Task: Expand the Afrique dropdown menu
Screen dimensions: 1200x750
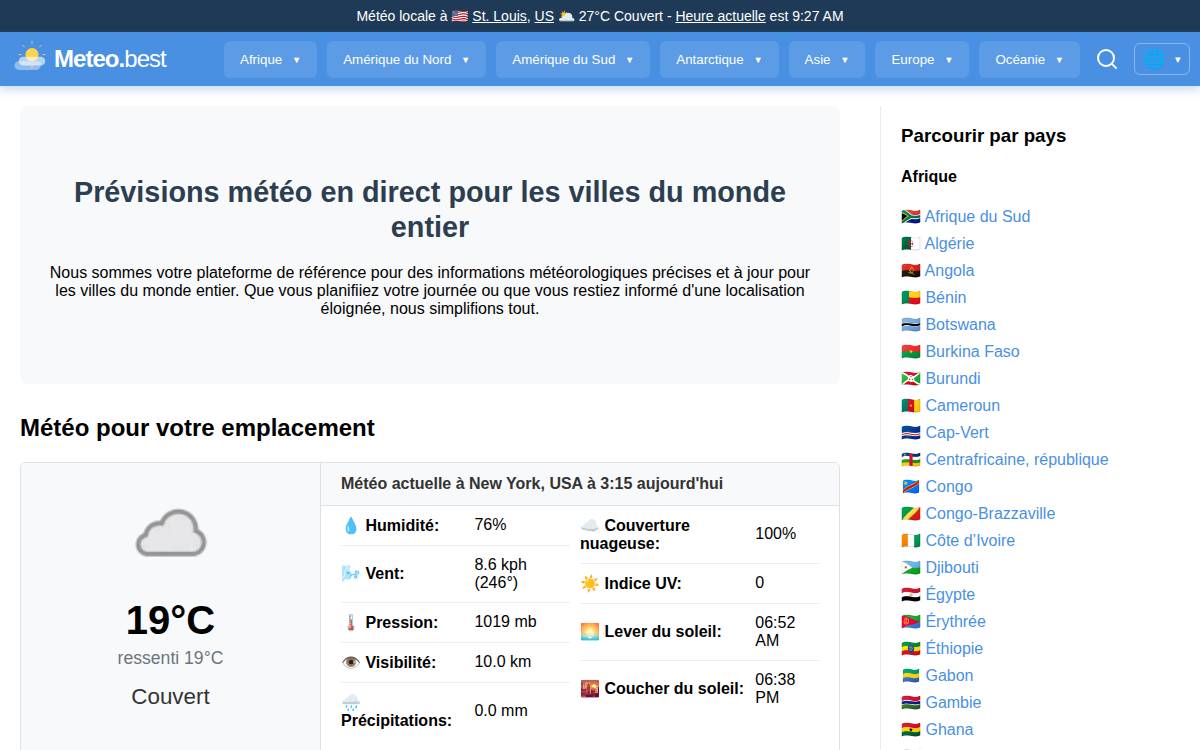Action: click(270, 59)
